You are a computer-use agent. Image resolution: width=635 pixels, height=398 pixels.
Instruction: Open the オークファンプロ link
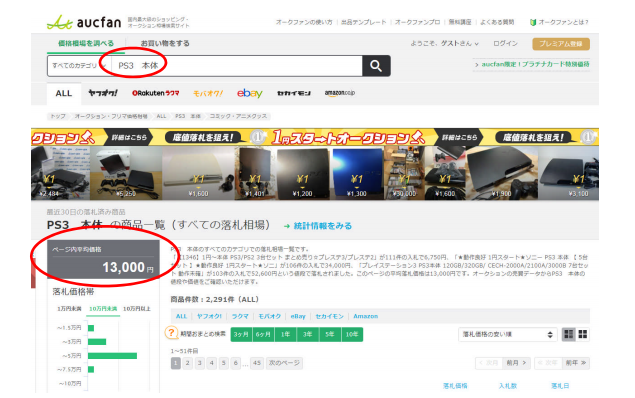point(417,22)
